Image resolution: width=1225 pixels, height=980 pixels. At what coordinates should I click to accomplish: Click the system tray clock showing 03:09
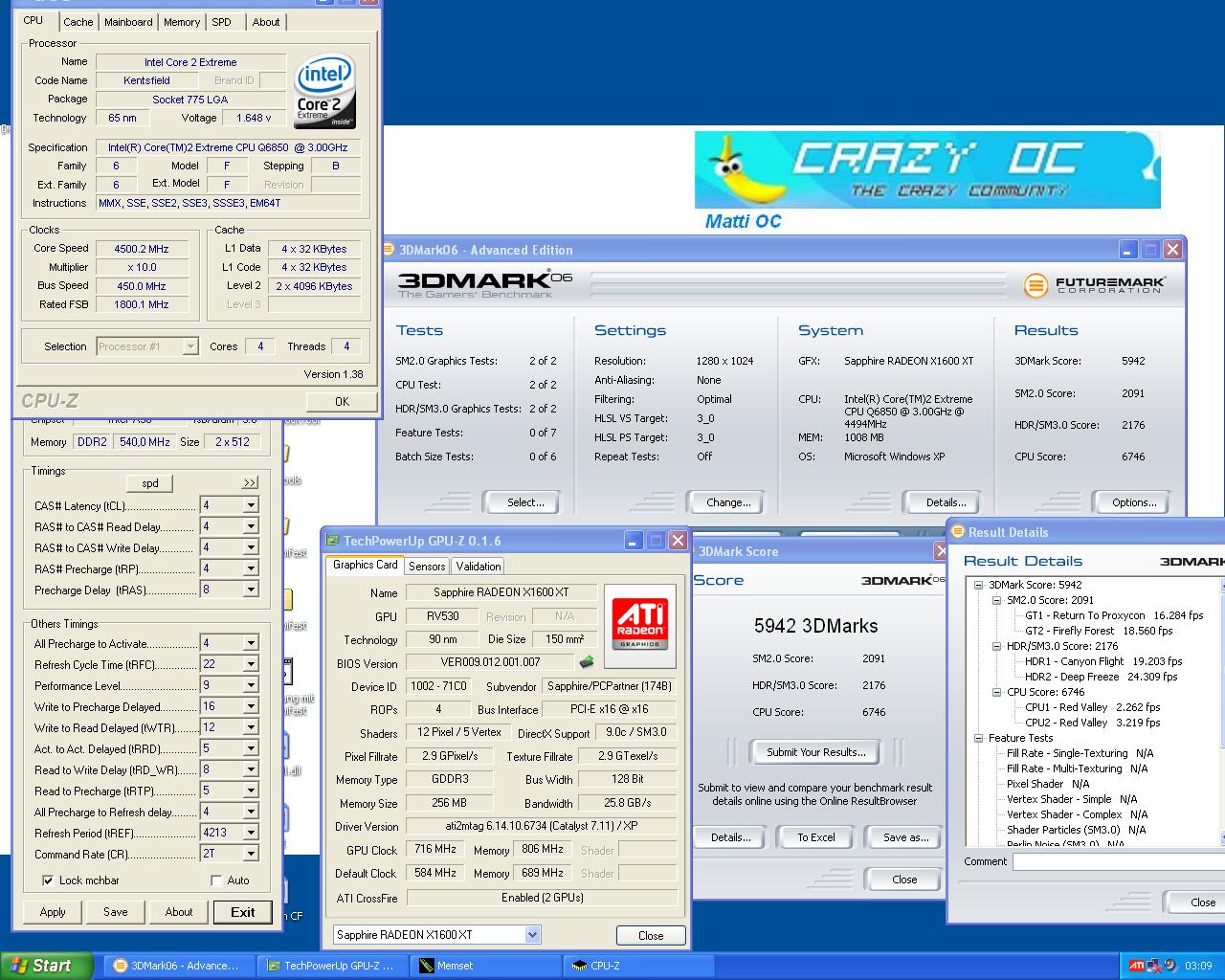coord(1198,966)
